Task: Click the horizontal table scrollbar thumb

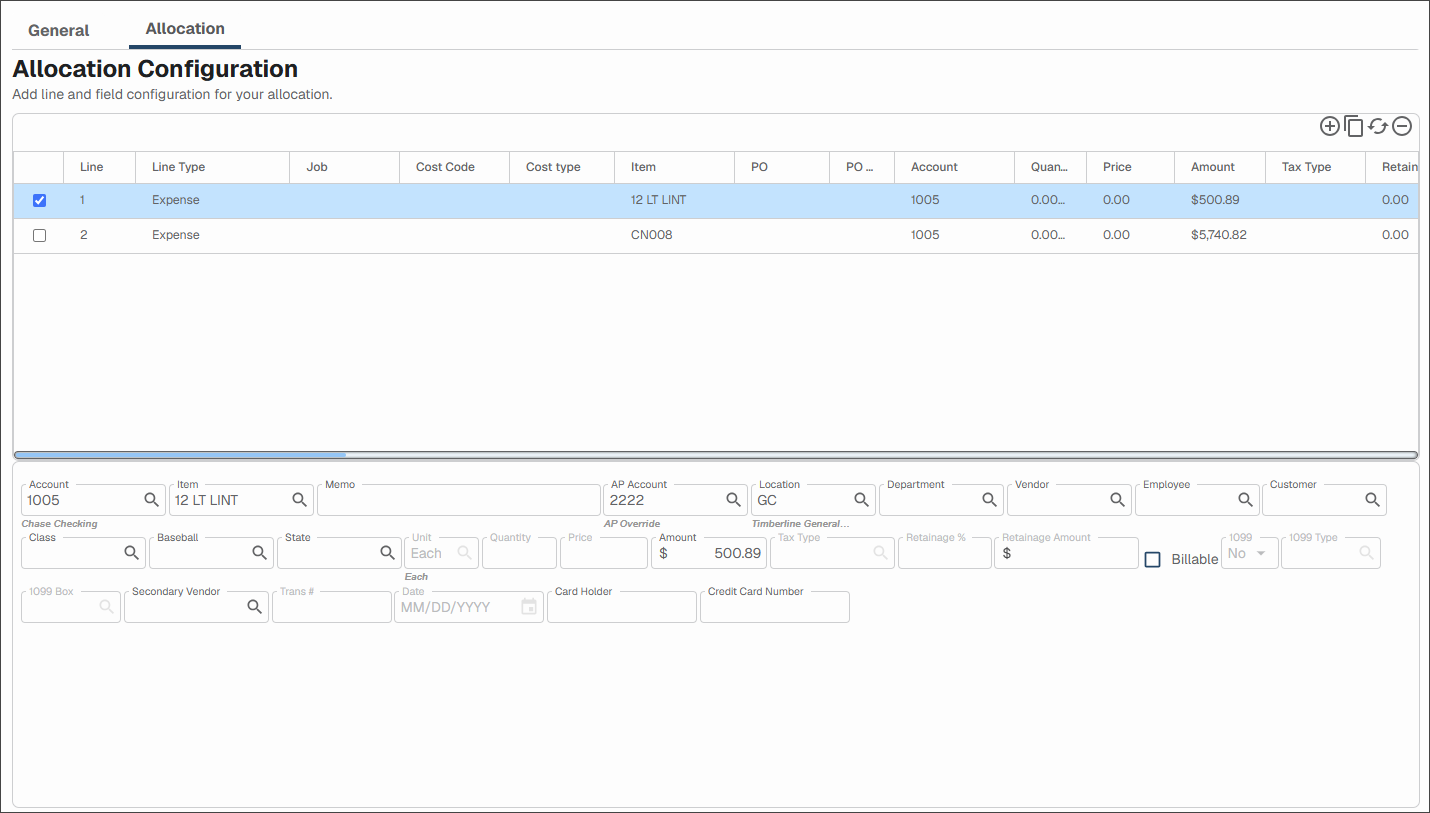Action: (x=180, y=454)
